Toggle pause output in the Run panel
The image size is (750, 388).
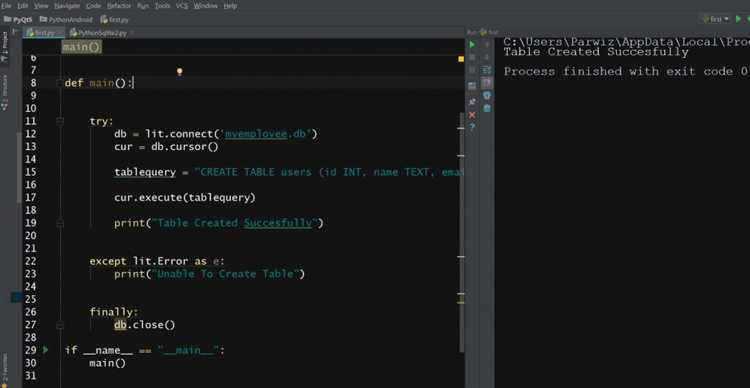click(x=472, y=70)
